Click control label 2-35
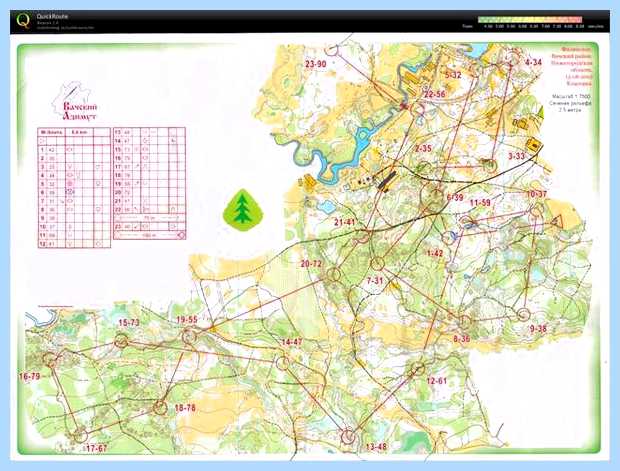 (423, 148)
